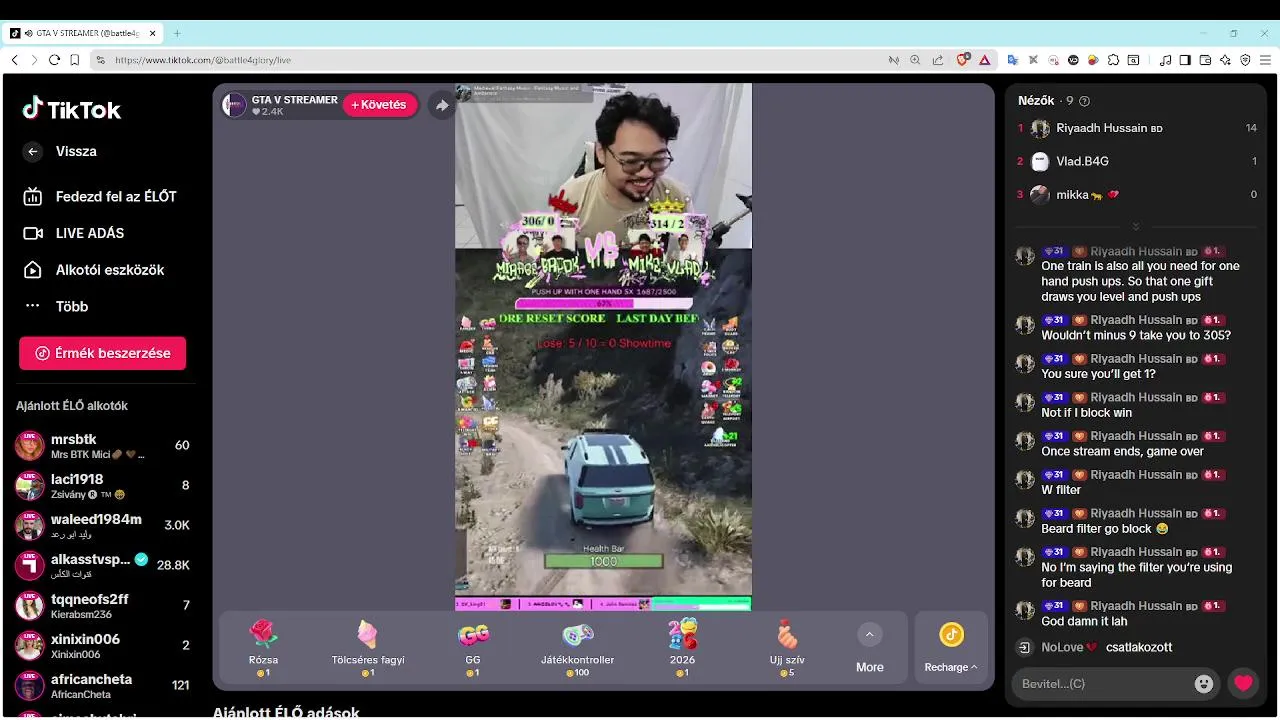The image size is (1280, 720).
Task: Open viewer mikka in ranking
Action: pos(1137,195)
